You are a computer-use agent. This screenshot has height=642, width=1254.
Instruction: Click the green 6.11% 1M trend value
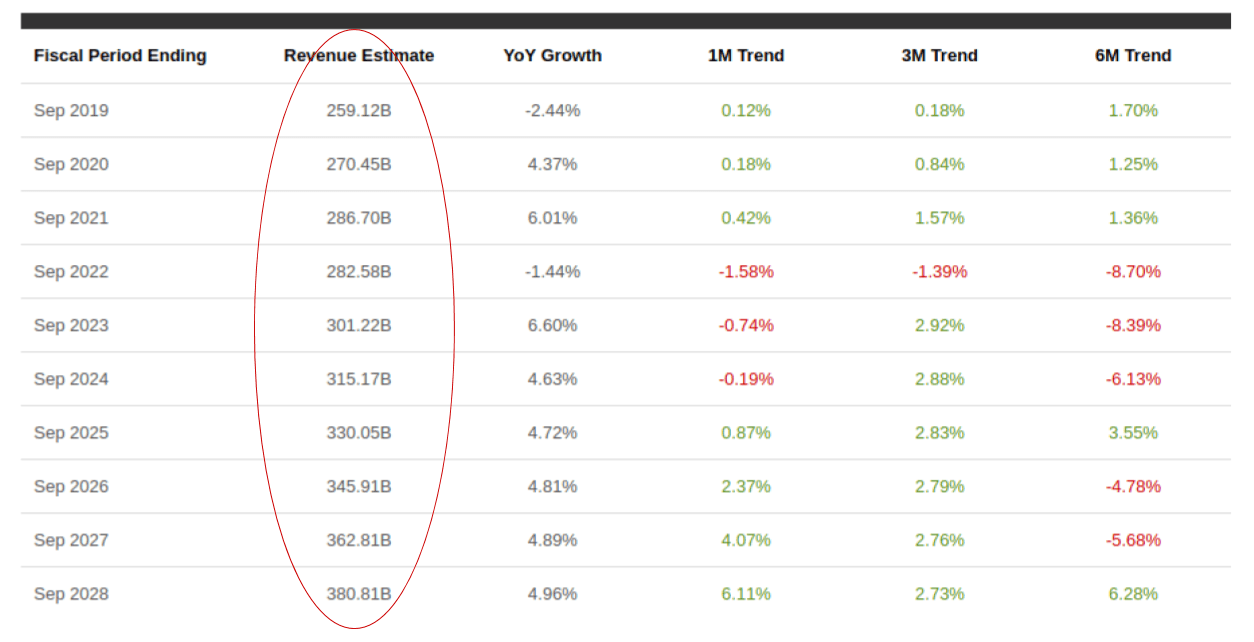point(746,594)
